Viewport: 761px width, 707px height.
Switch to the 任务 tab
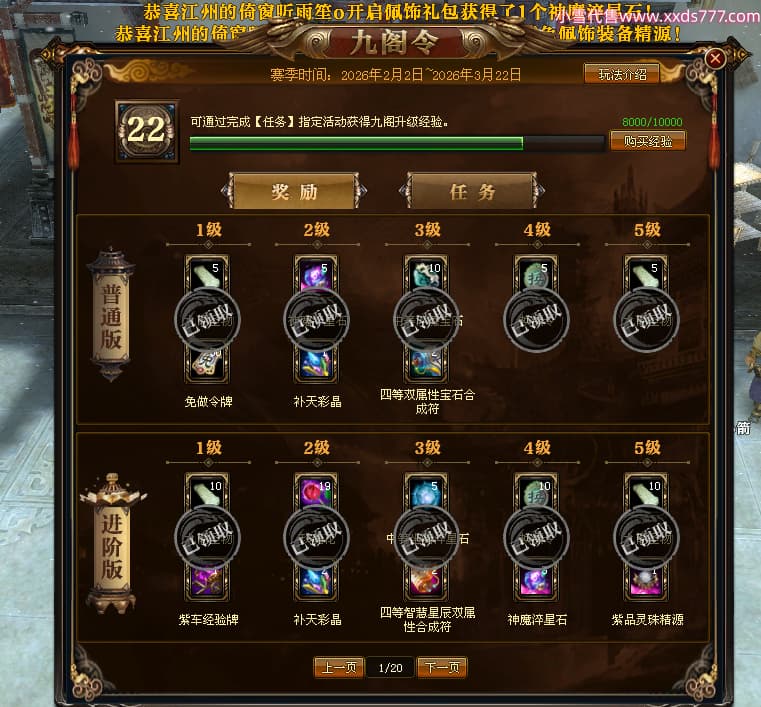coord(472,192)
